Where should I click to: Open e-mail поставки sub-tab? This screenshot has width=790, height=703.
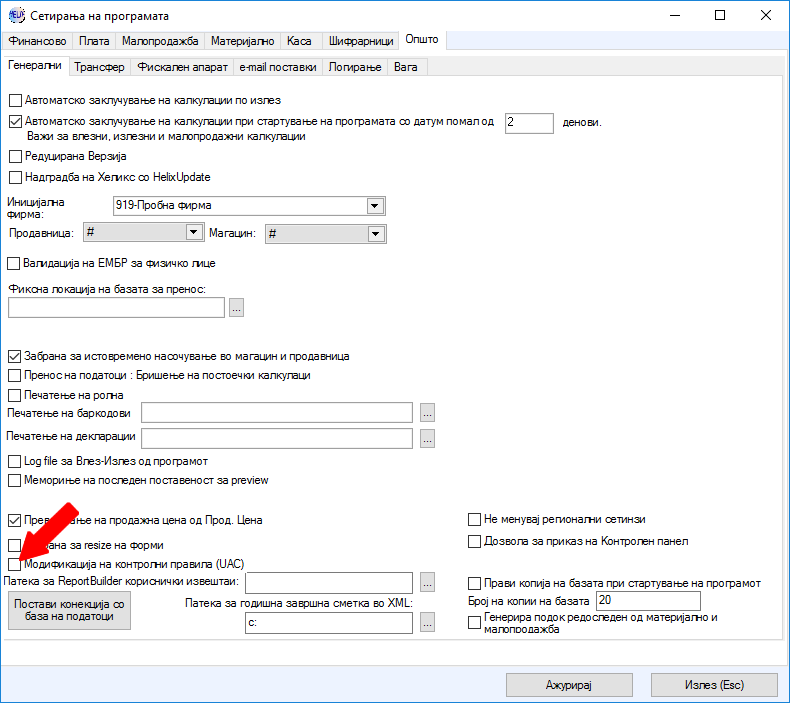tap(278, 67)
